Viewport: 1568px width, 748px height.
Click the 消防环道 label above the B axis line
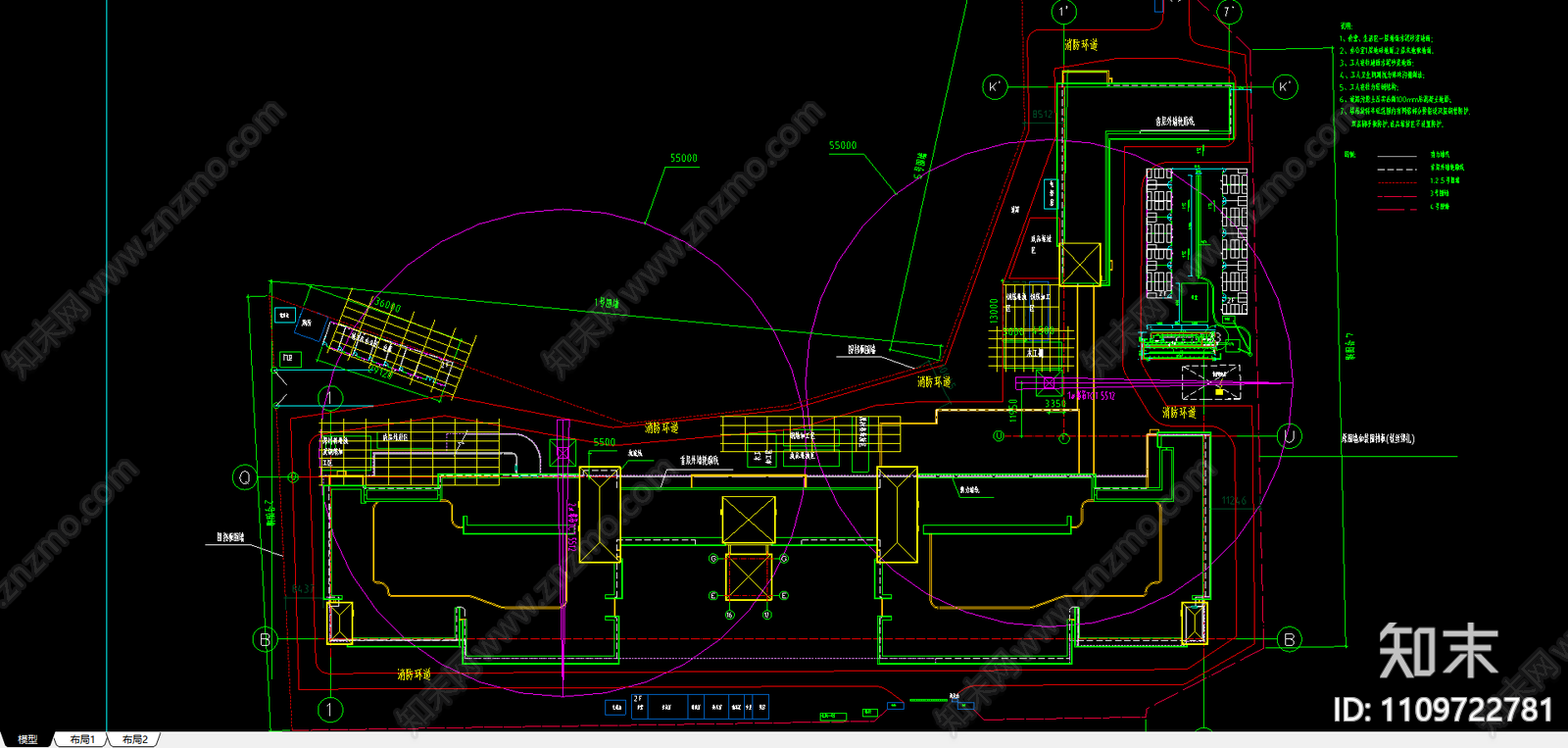coord(415,674)
